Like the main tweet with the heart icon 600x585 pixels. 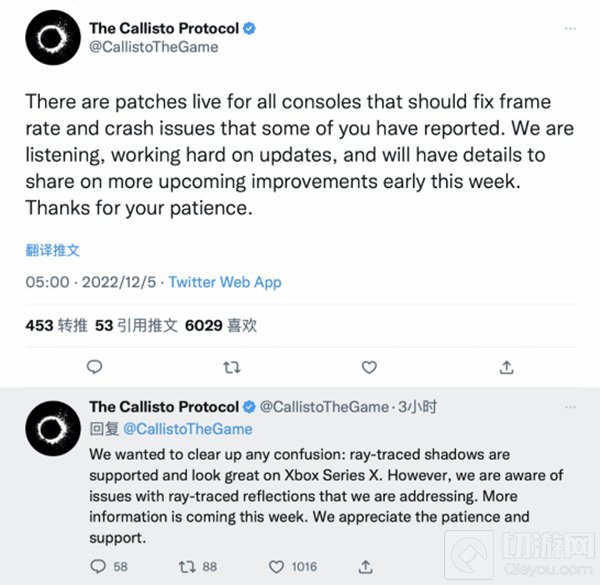coord(369,367)
